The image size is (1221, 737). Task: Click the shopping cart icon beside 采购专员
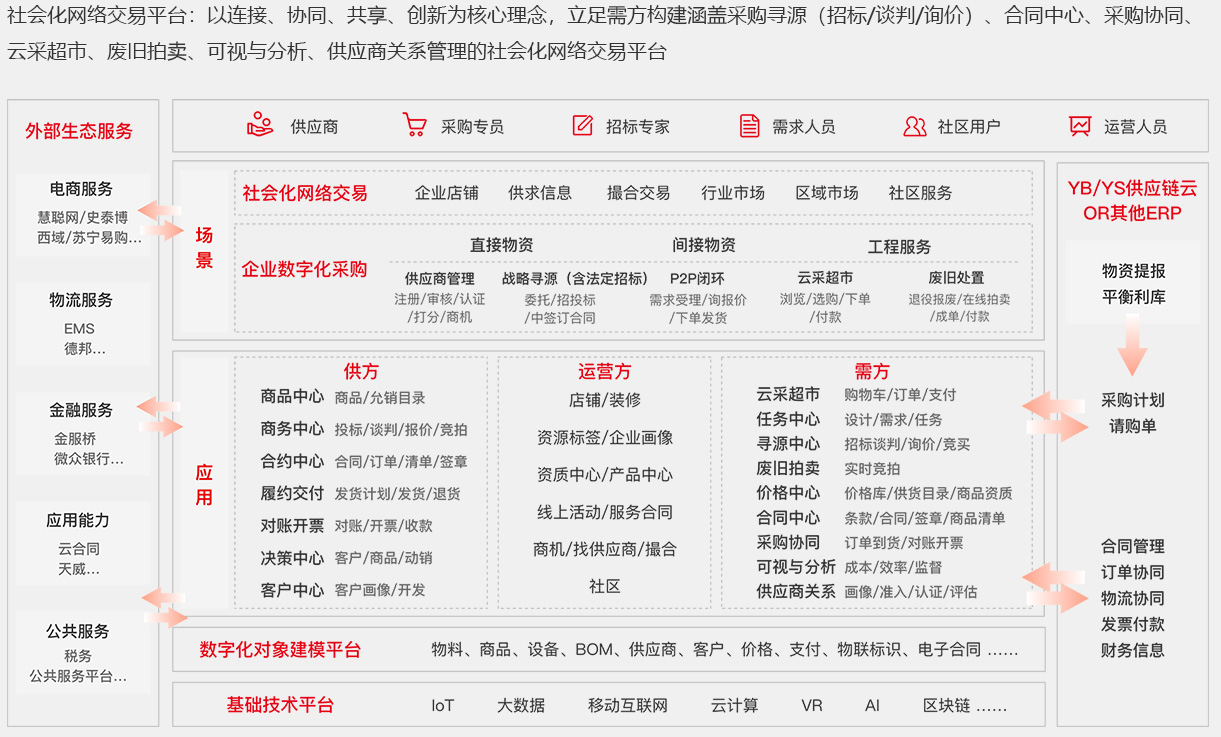click(414, 125)
